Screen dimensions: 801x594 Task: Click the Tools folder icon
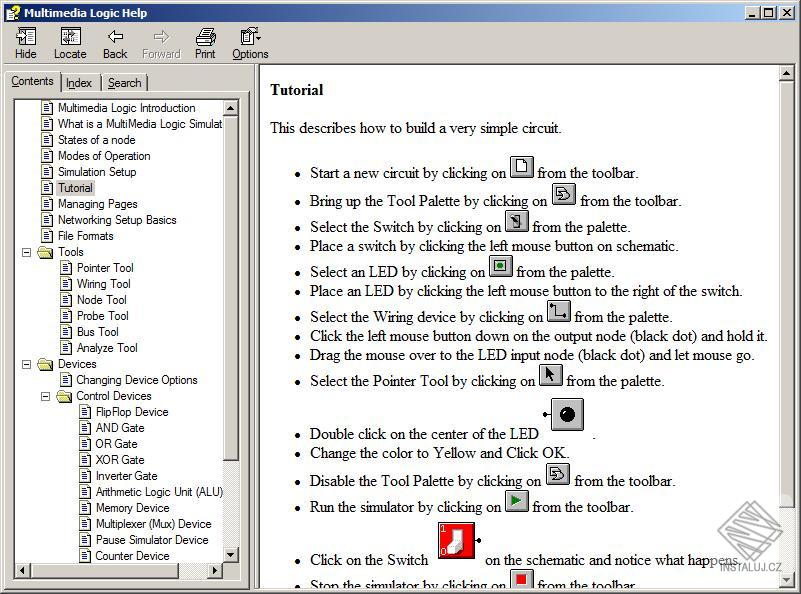[45, 252]
